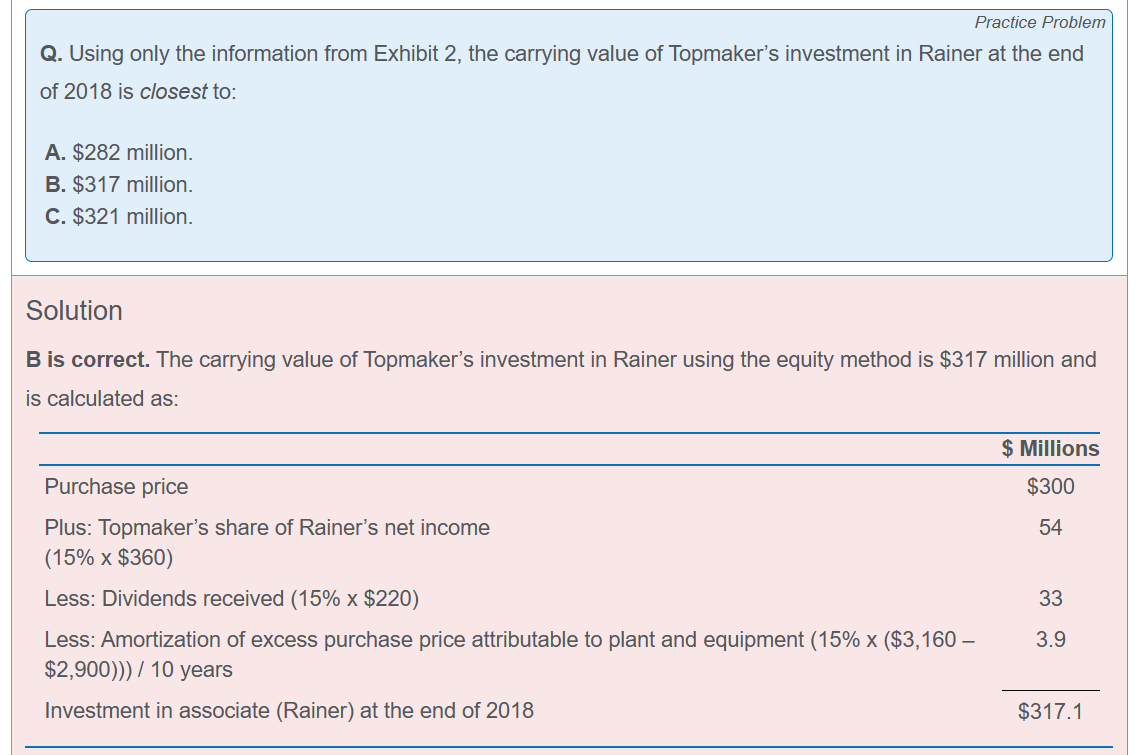This screenshot has width=1137, height=755.
Task: Click the "(15% x $360)" calculation text
Action: coord(109,557)
